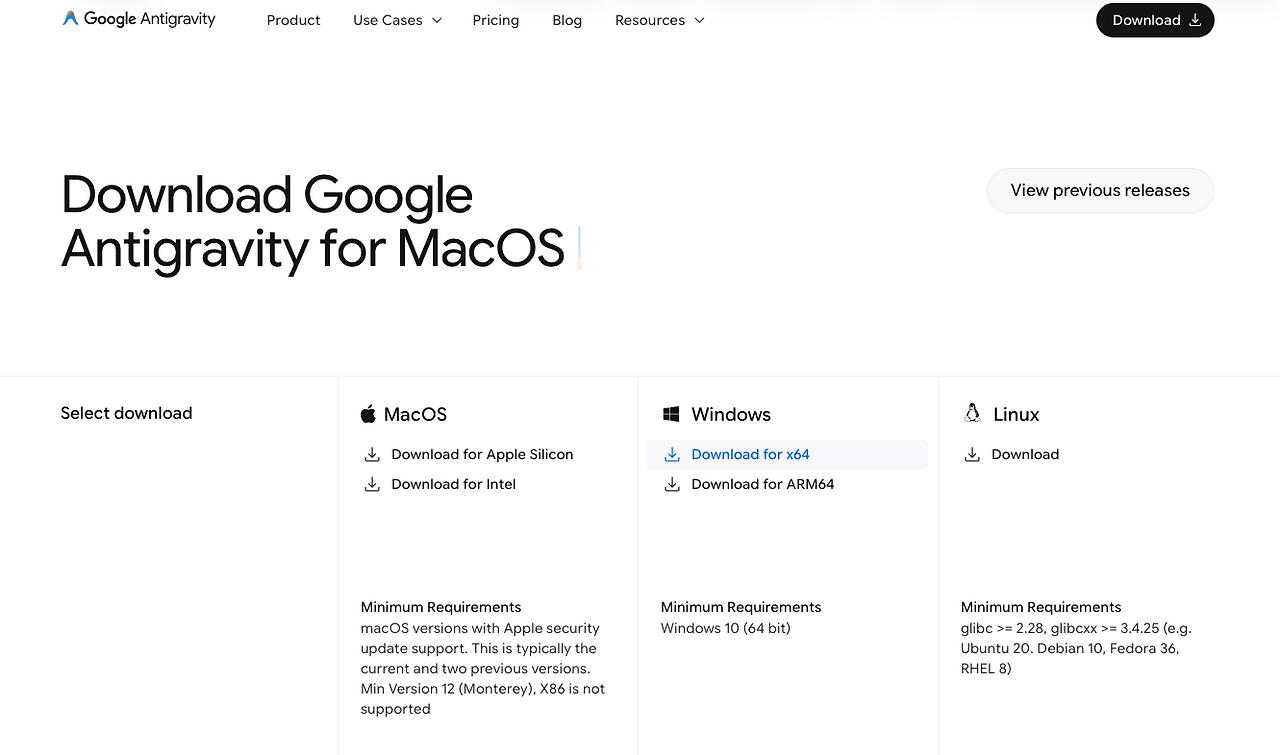The height and width of the screenshot is (755, 1280).
Task: Click Minimum Requirements under Windows
Action: (741, 607)
